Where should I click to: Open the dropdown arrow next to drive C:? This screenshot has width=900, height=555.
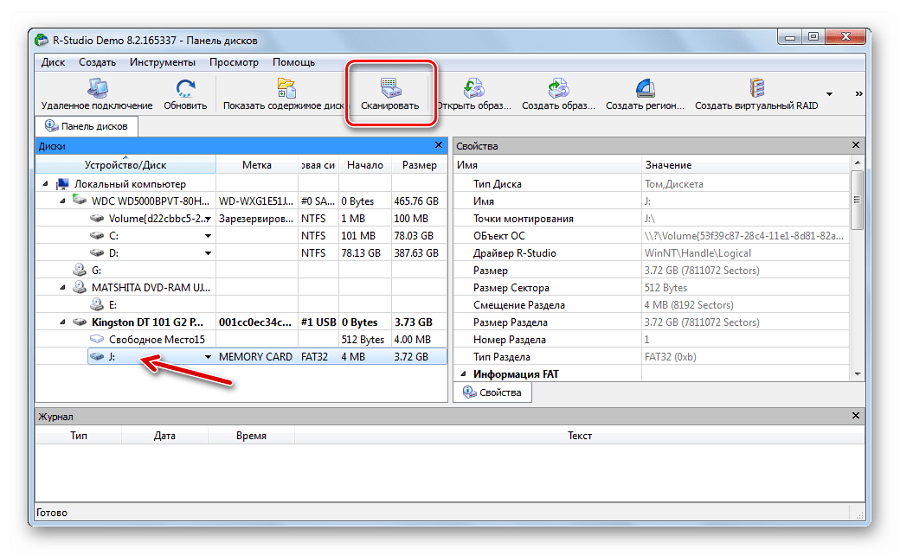tap(208, 235)
